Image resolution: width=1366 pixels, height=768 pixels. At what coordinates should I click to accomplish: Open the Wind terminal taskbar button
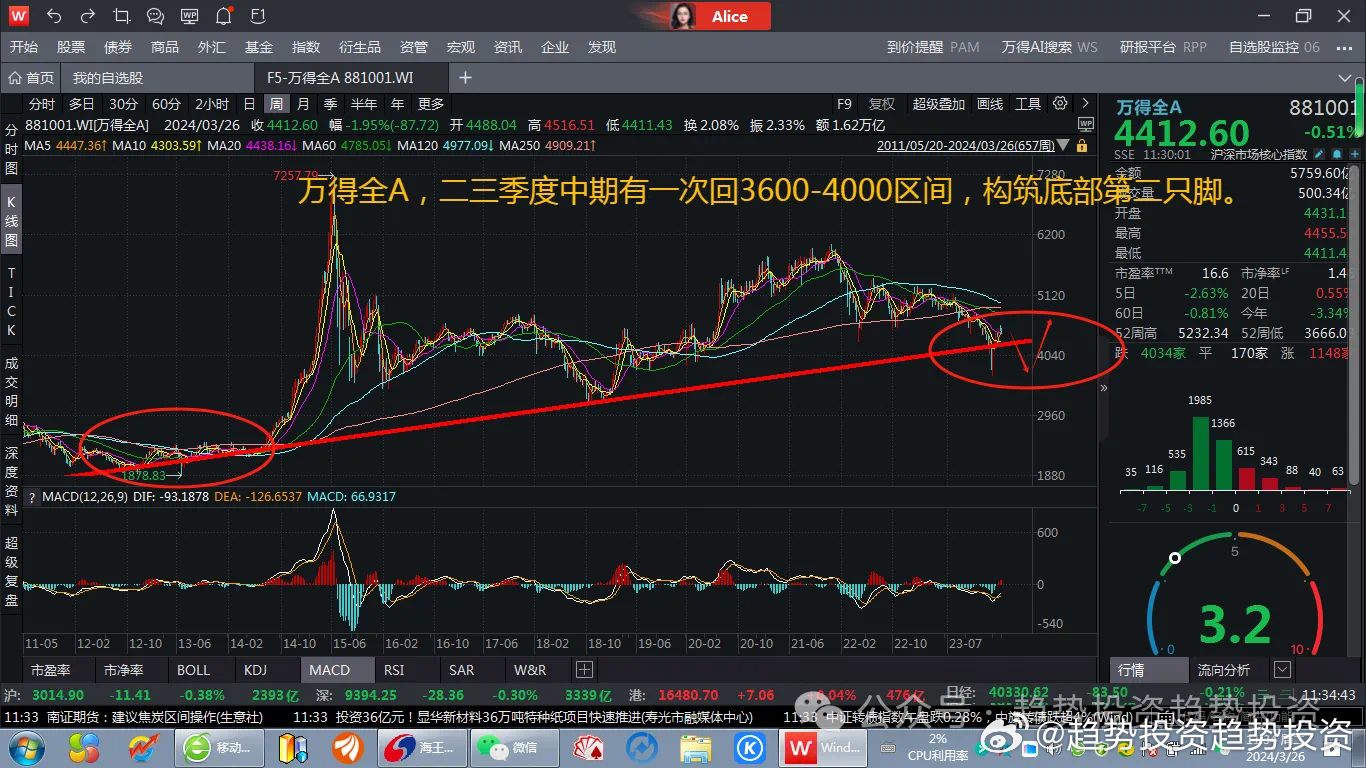pyautogui.click(x=822, y=747)
